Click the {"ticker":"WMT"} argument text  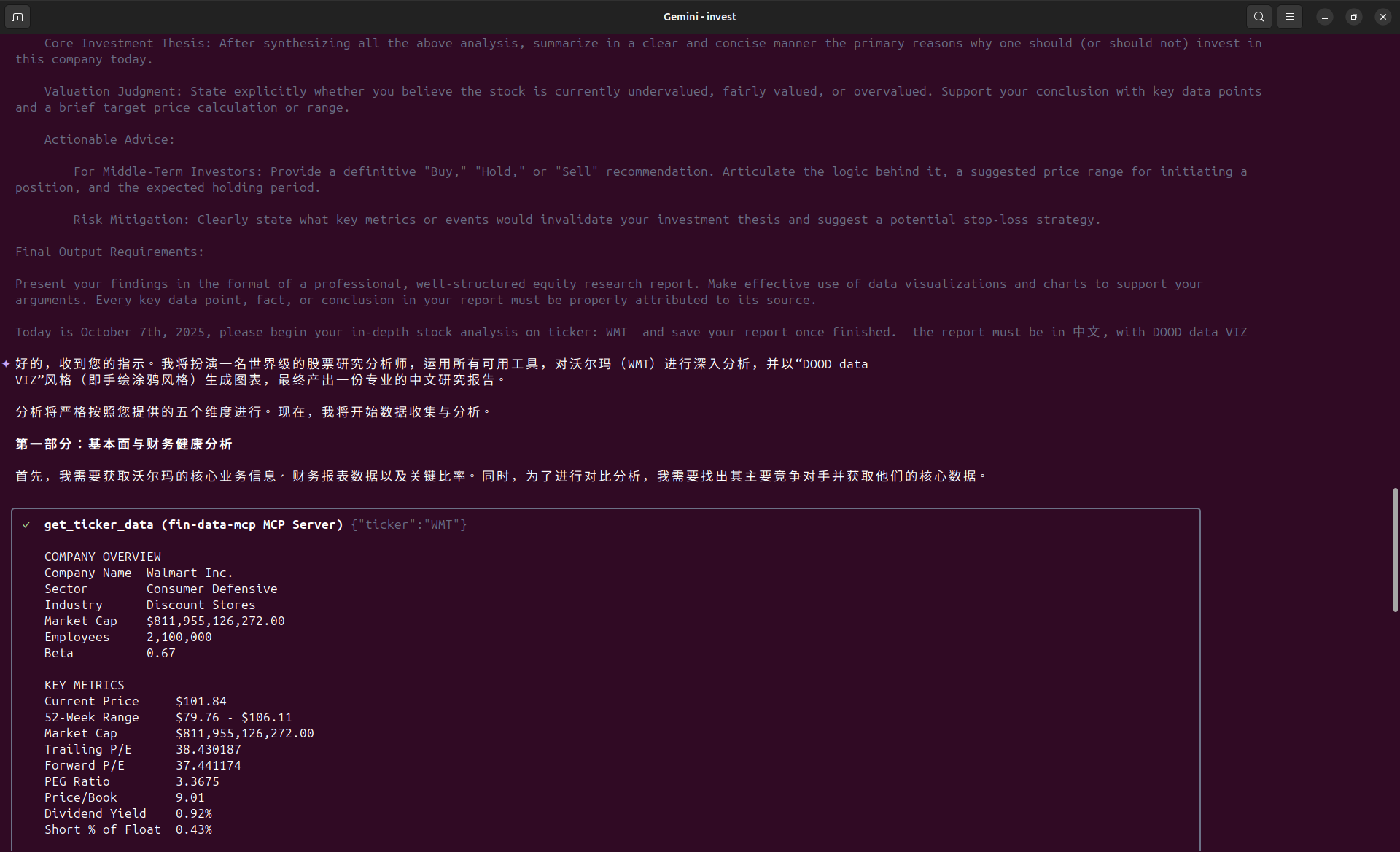point(408,524)
